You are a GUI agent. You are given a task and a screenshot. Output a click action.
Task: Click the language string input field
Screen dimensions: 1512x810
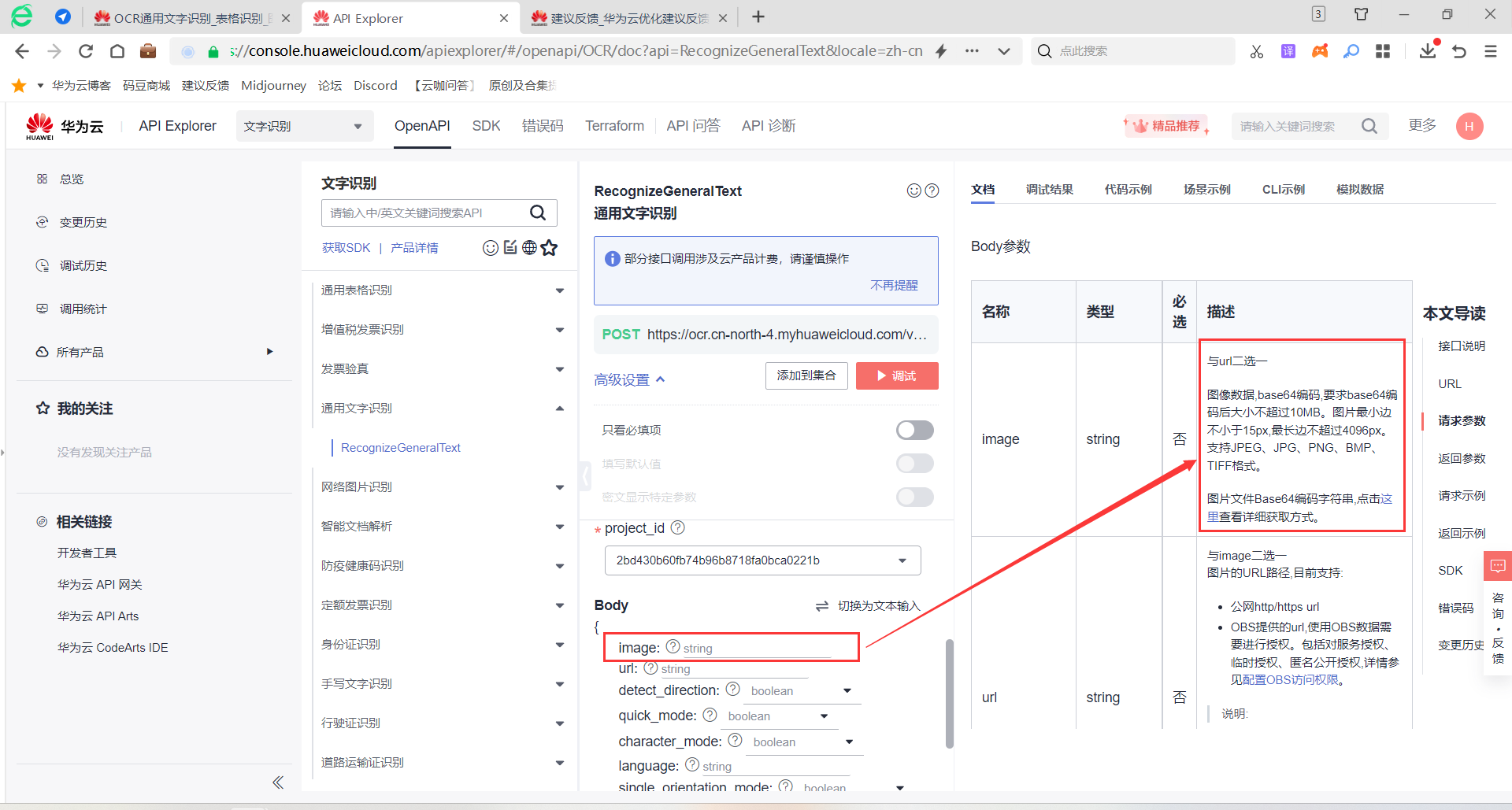point(775,766)
